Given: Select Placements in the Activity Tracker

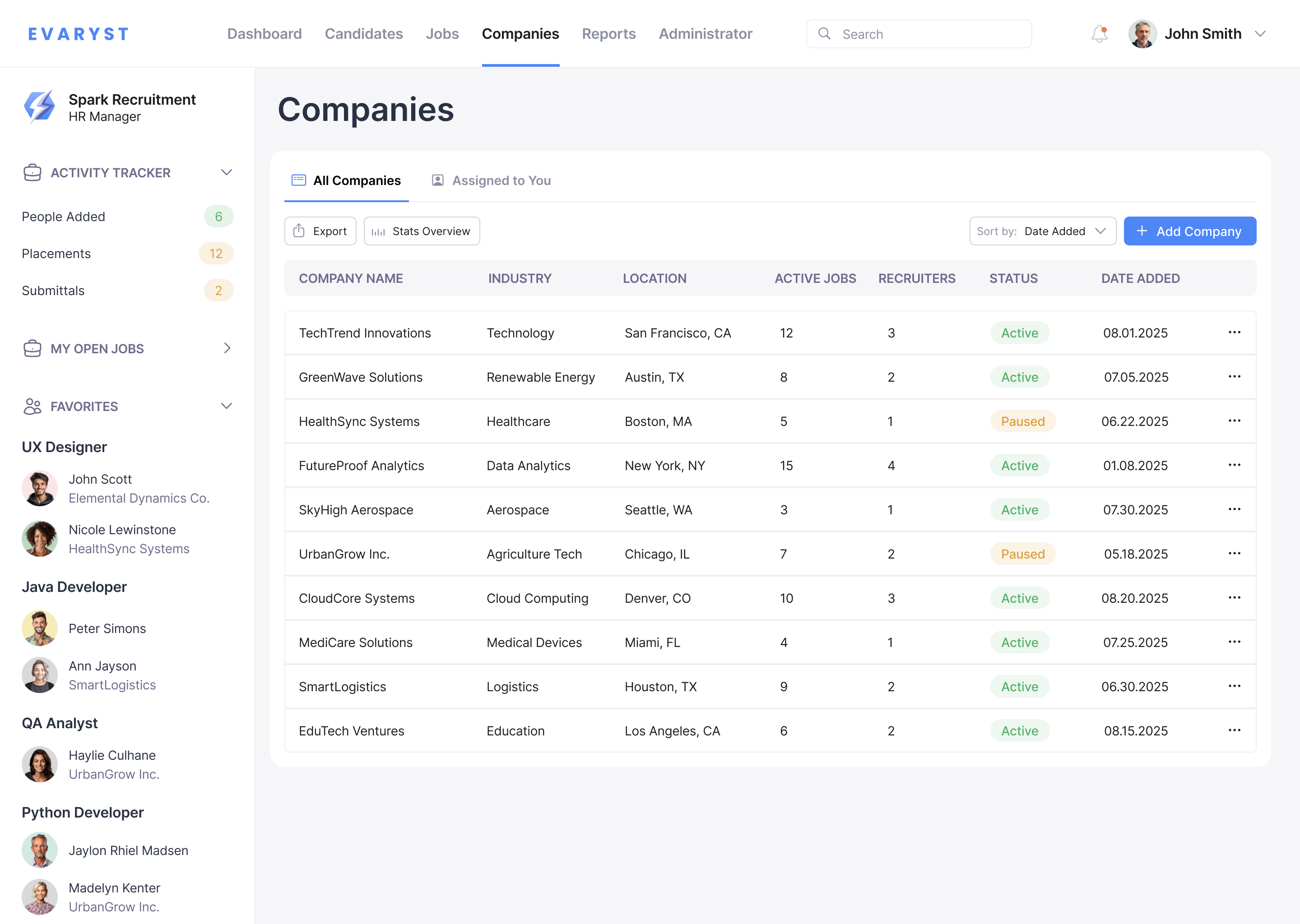Looking at the screenshot, I should click(56, 254).
